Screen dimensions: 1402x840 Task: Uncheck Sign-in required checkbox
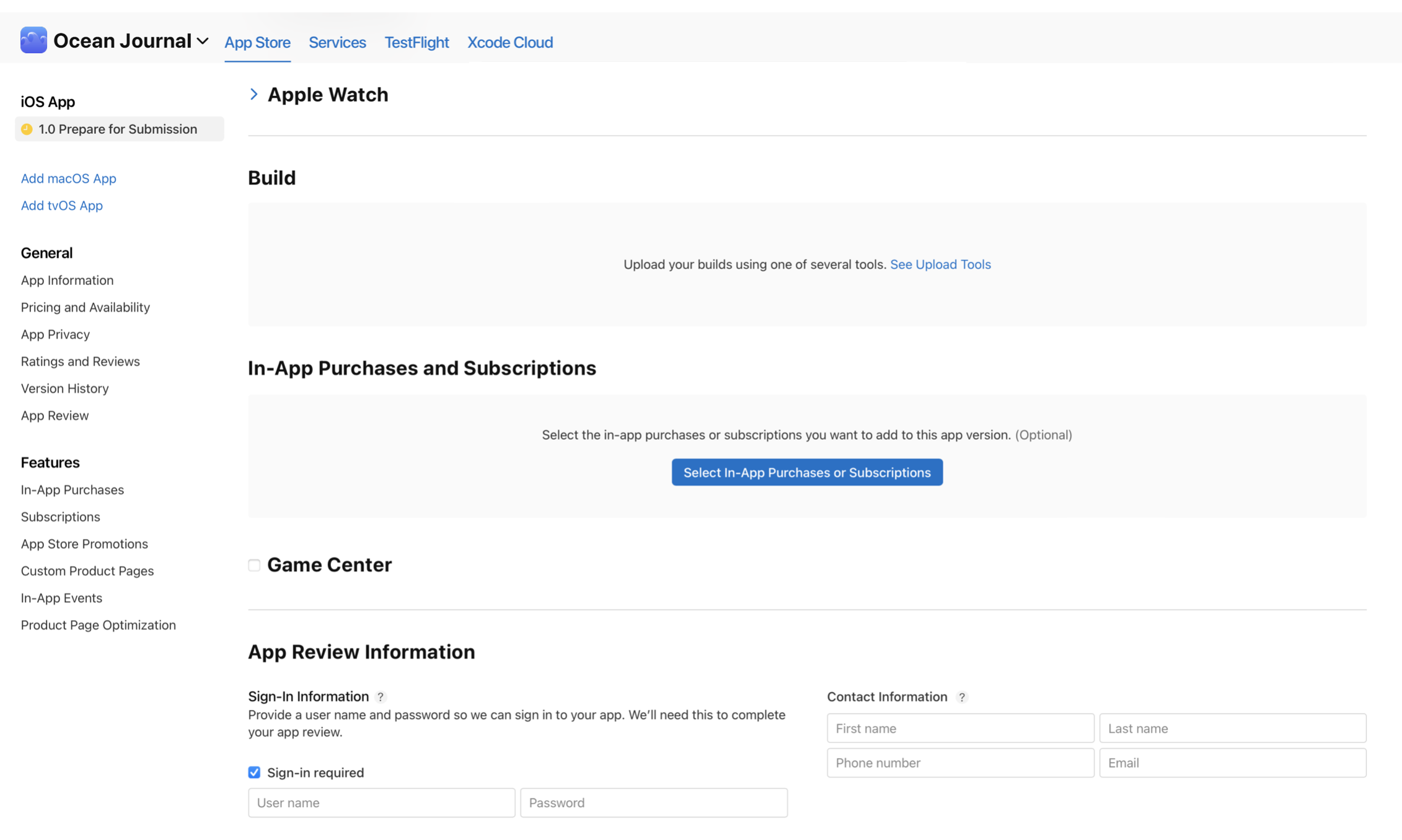point(254,772)
